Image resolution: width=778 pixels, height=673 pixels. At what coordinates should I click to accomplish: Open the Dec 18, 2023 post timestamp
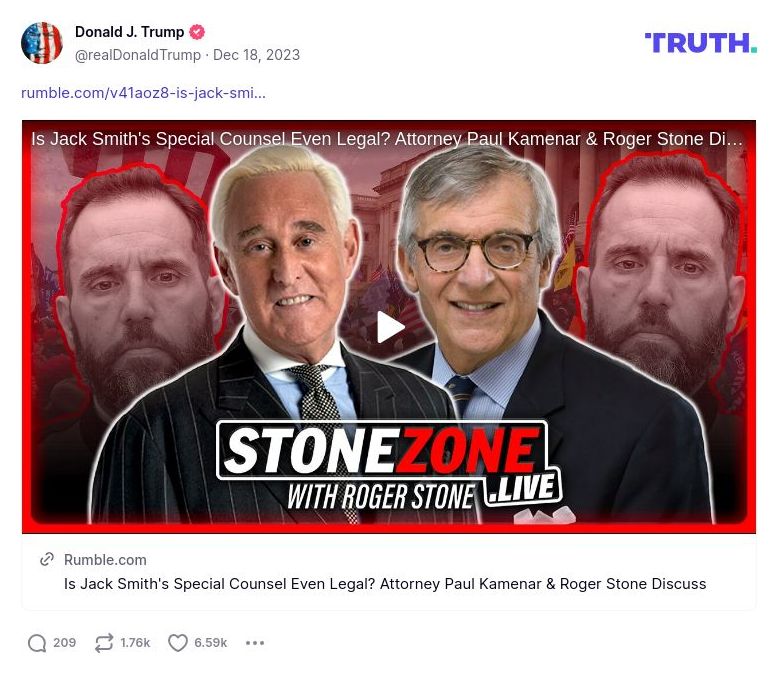(257, 55)
